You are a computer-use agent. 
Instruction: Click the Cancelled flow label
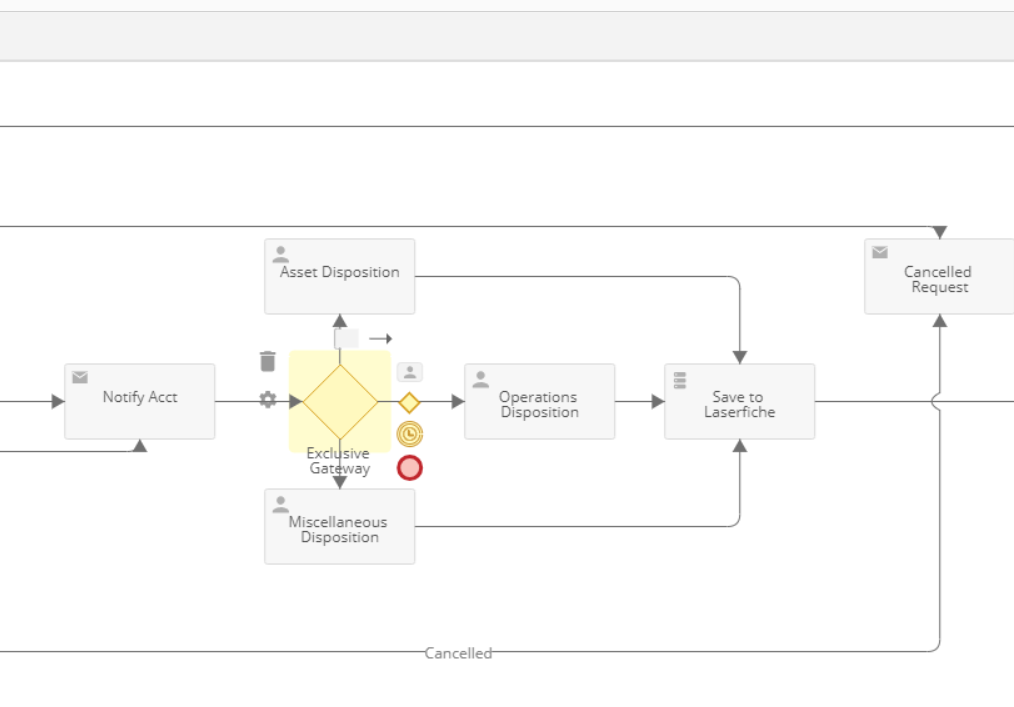pyautogui.click(x=458, y=653)
